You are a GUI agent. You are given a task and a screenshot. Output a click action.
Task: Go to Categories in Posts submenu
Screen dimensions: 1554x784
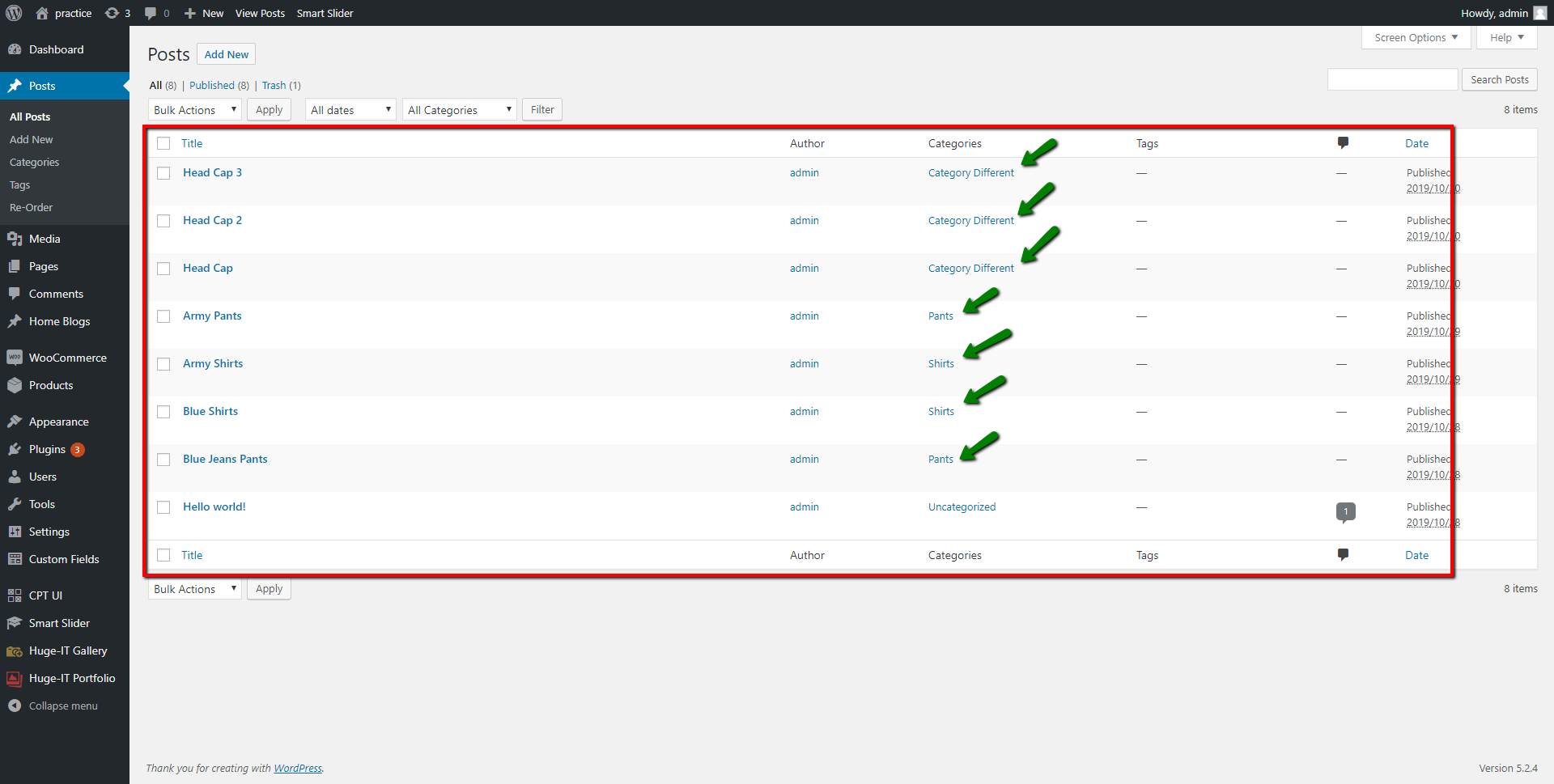click(x=34, y=162)
